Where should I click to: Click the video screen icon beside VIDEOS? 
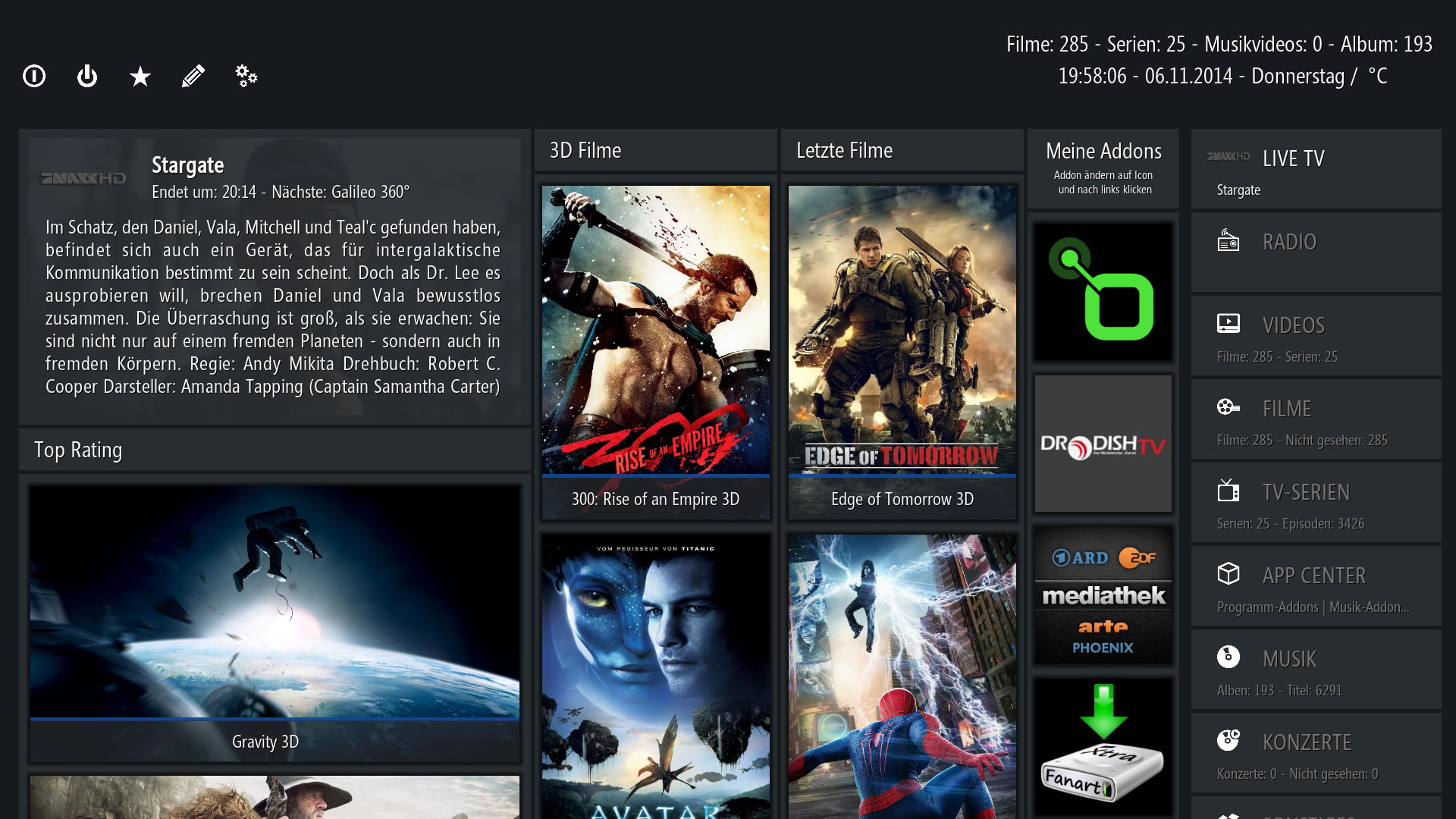1228,324
